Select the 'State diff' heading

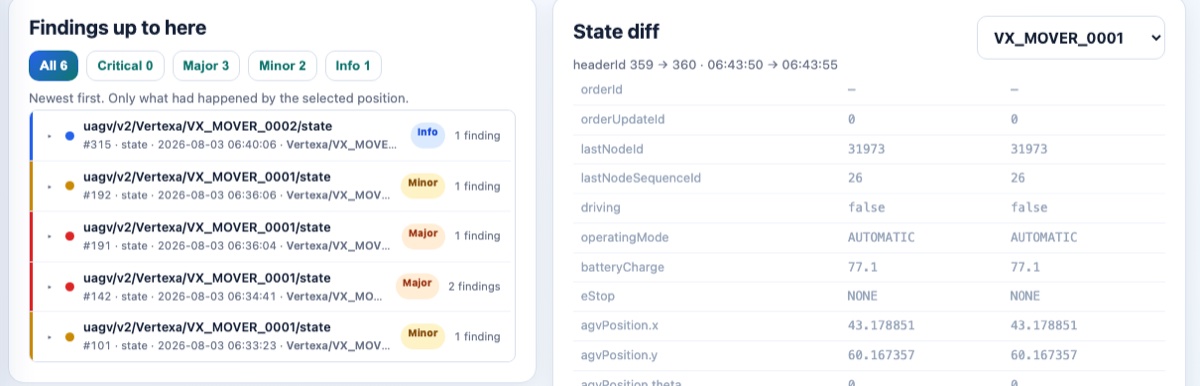(x=616, y=31)
